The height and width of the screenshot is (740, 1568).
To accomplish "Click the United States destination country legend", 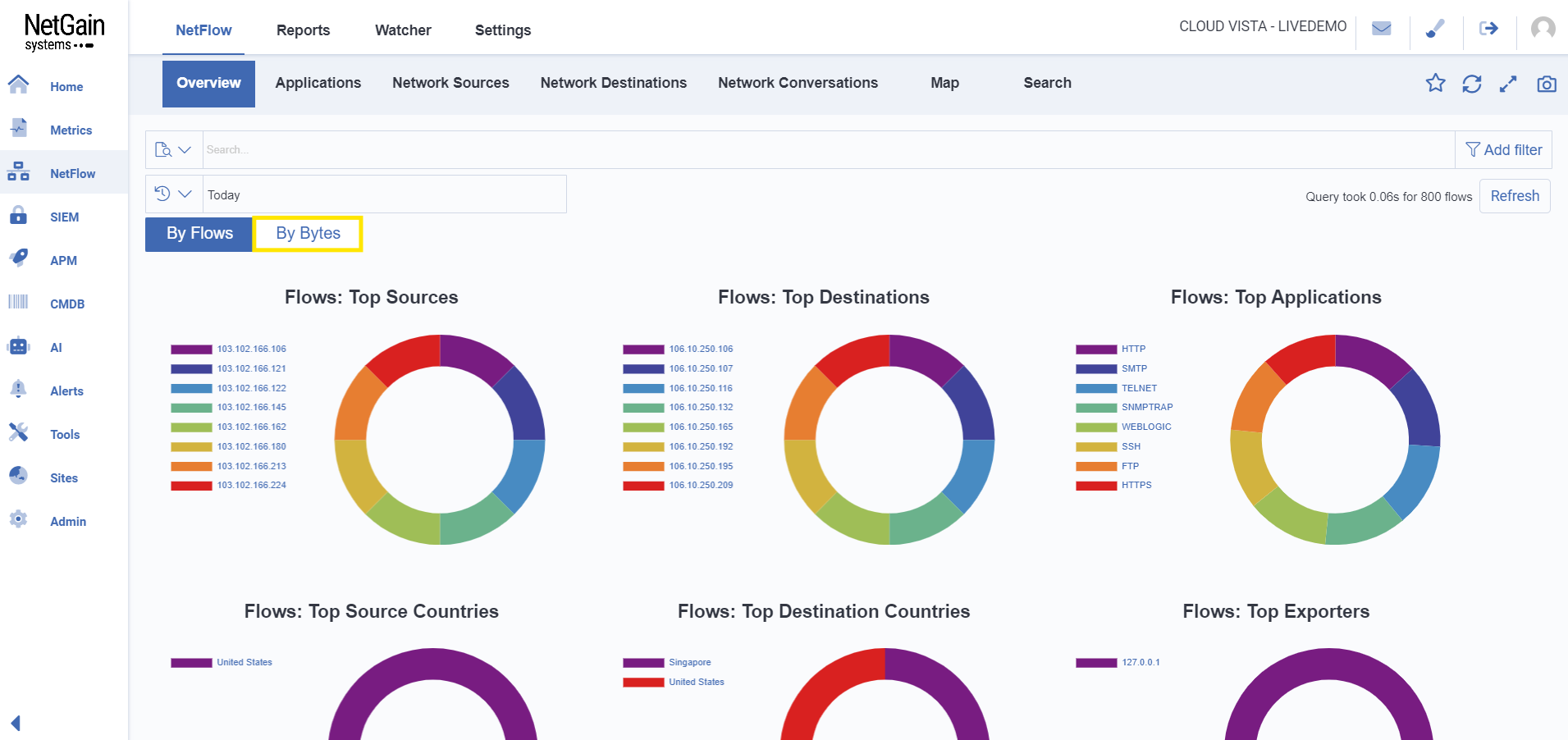I will tap(697, 683).
